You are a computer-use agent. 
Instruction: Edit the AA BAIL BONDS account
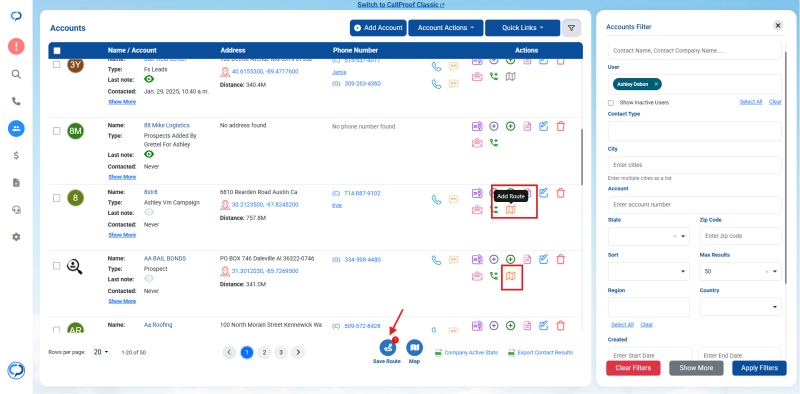(544, 259)
